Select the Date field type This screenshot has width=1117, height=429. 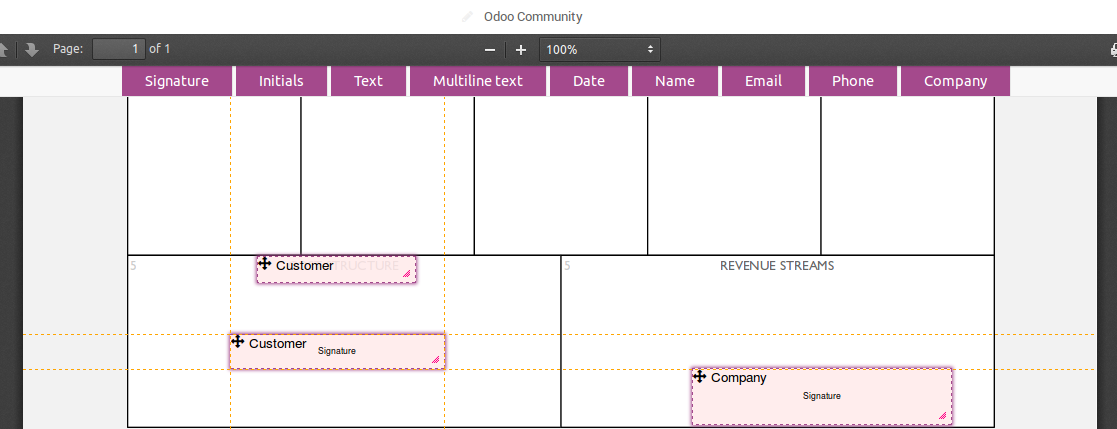pos(588,81)
